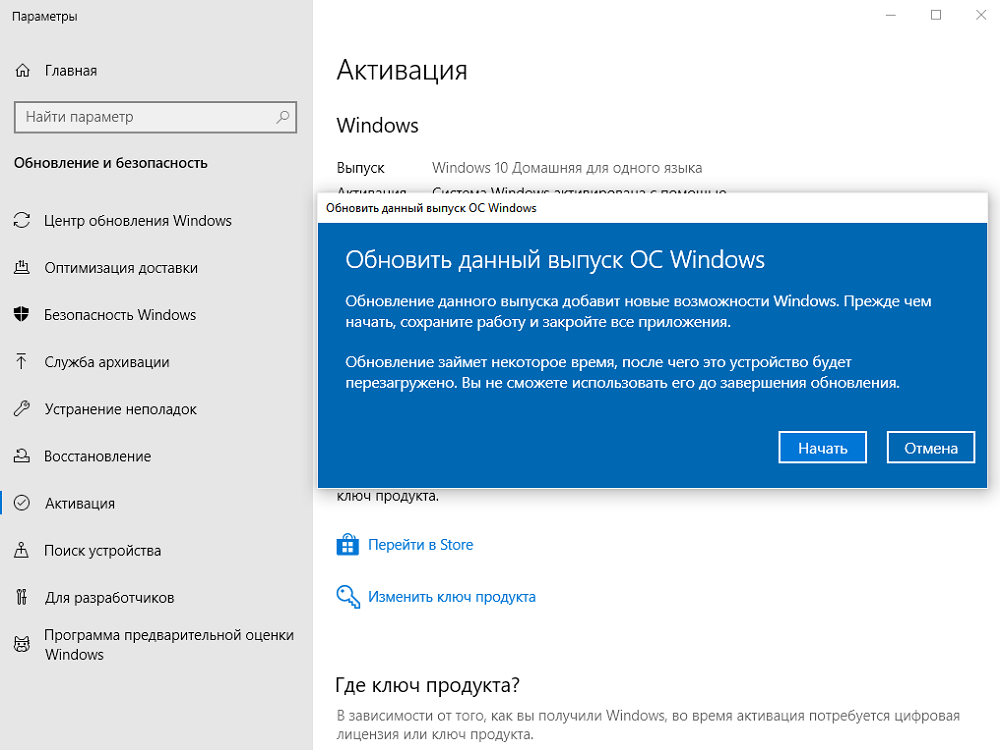Click the Windows Insider Program cat icon
Image resolution: width=1000 pixels, height=750 pixels.
pyautogui.click(x=22, y=645)
